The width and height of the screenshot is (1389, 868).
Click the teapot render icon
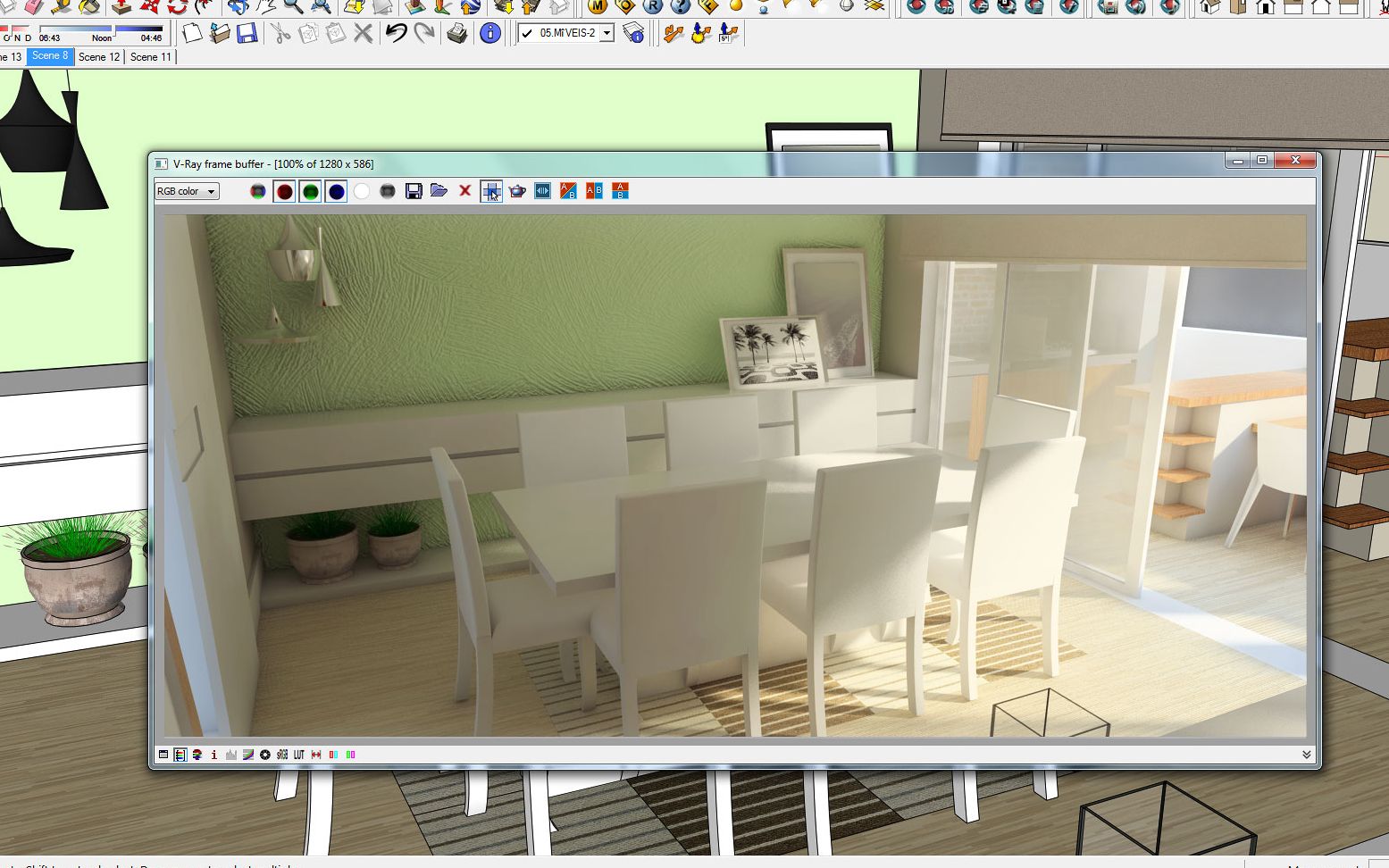(x=516, y=191)
